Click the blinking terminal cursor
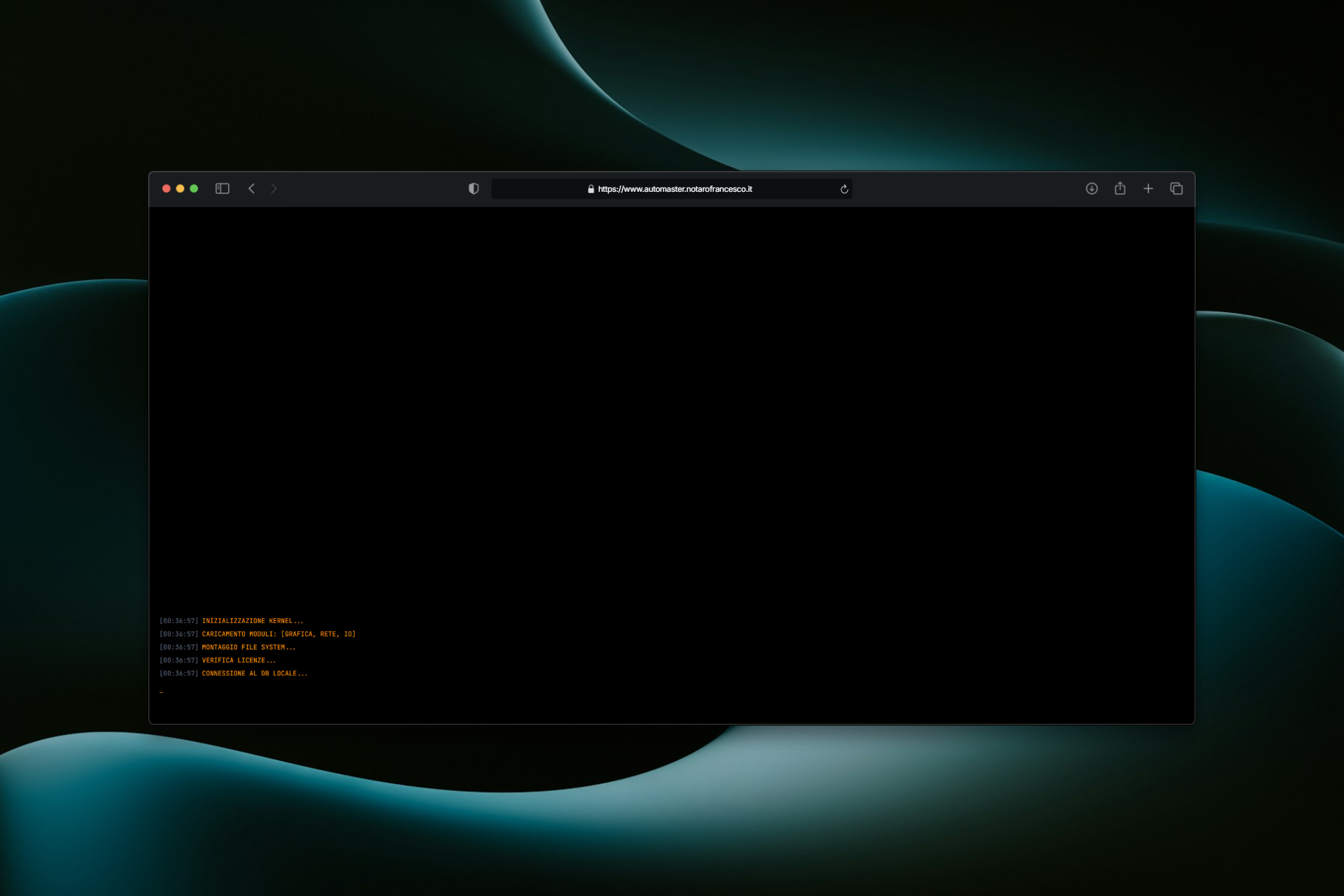The width and height of the screenshot is (1344, 896). [161, 692]
